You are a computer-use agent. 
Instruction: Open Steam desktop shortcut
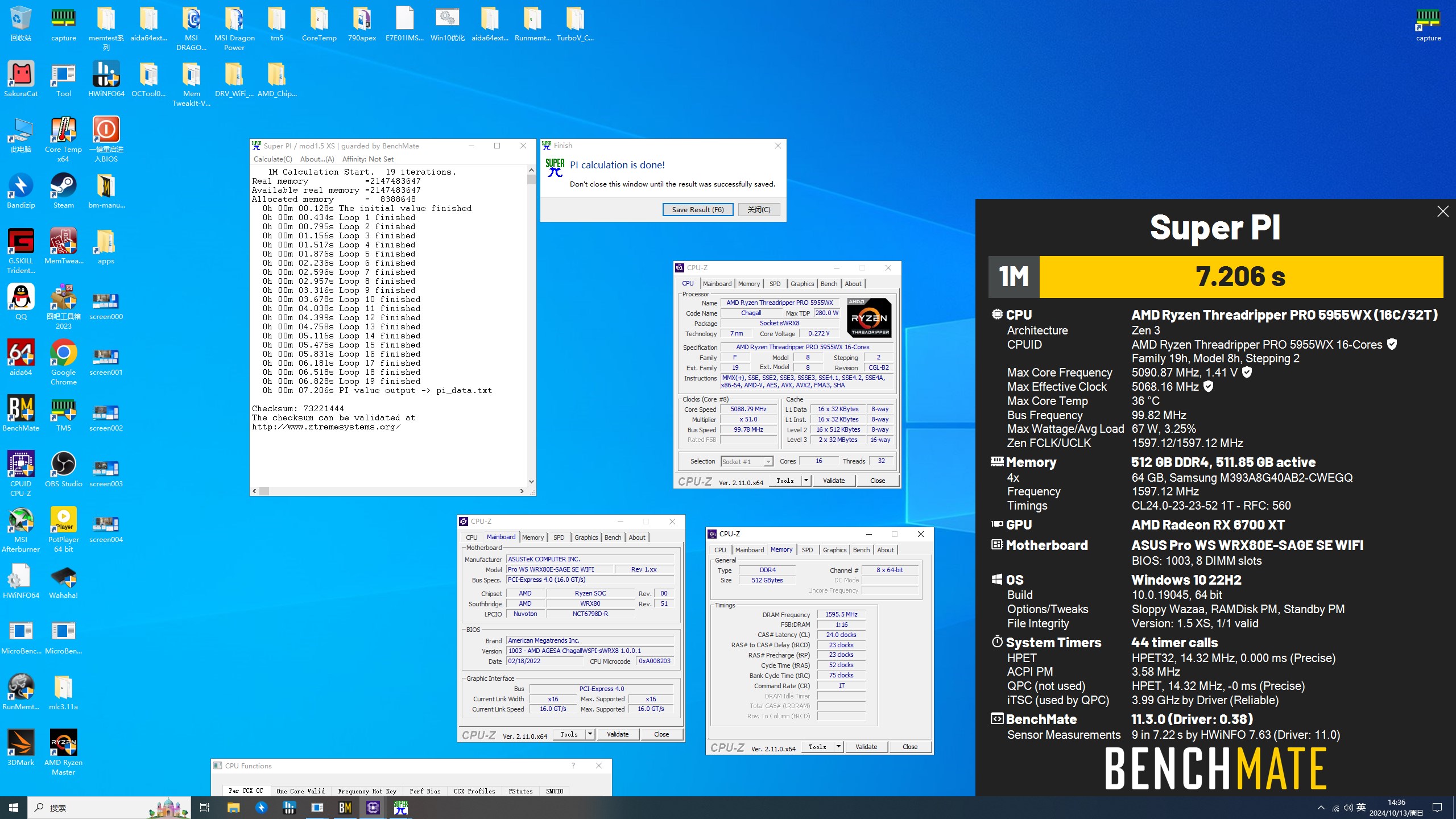pos(63,191)
